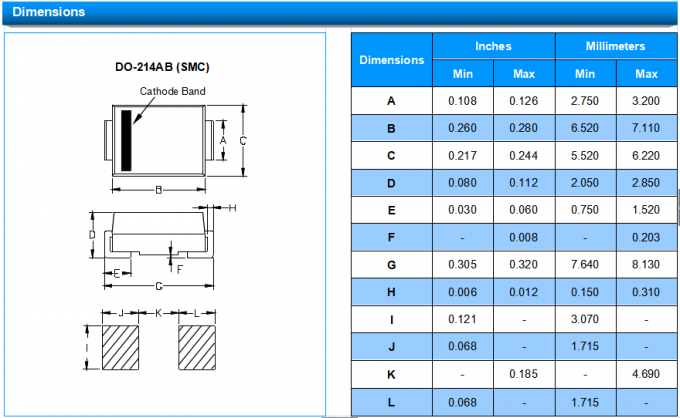
Task: Click the 8.130 value in row G
Action: [x=646, y=265]
